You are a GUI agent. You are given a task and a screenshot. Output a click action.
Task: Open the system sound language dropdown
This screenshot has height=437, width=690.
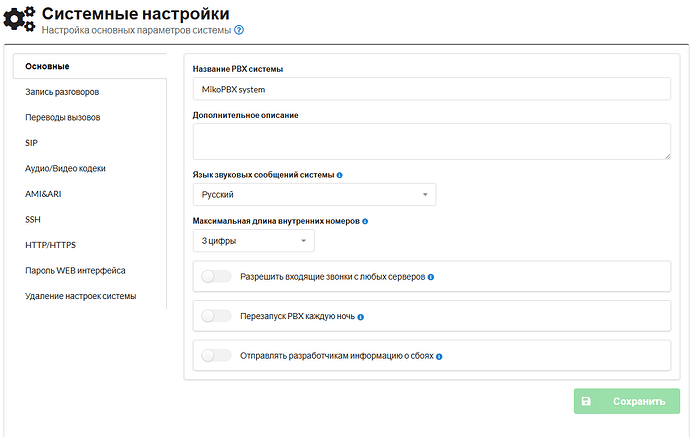[x=313, y=195]
